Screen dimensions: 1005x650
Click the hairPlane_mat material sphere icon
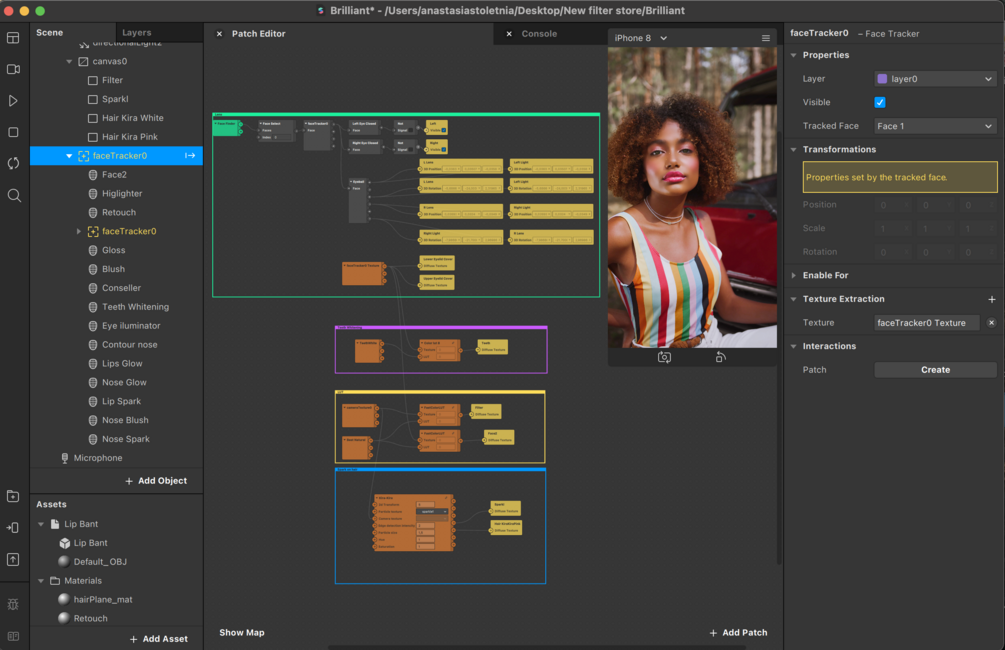pos(64,599)
